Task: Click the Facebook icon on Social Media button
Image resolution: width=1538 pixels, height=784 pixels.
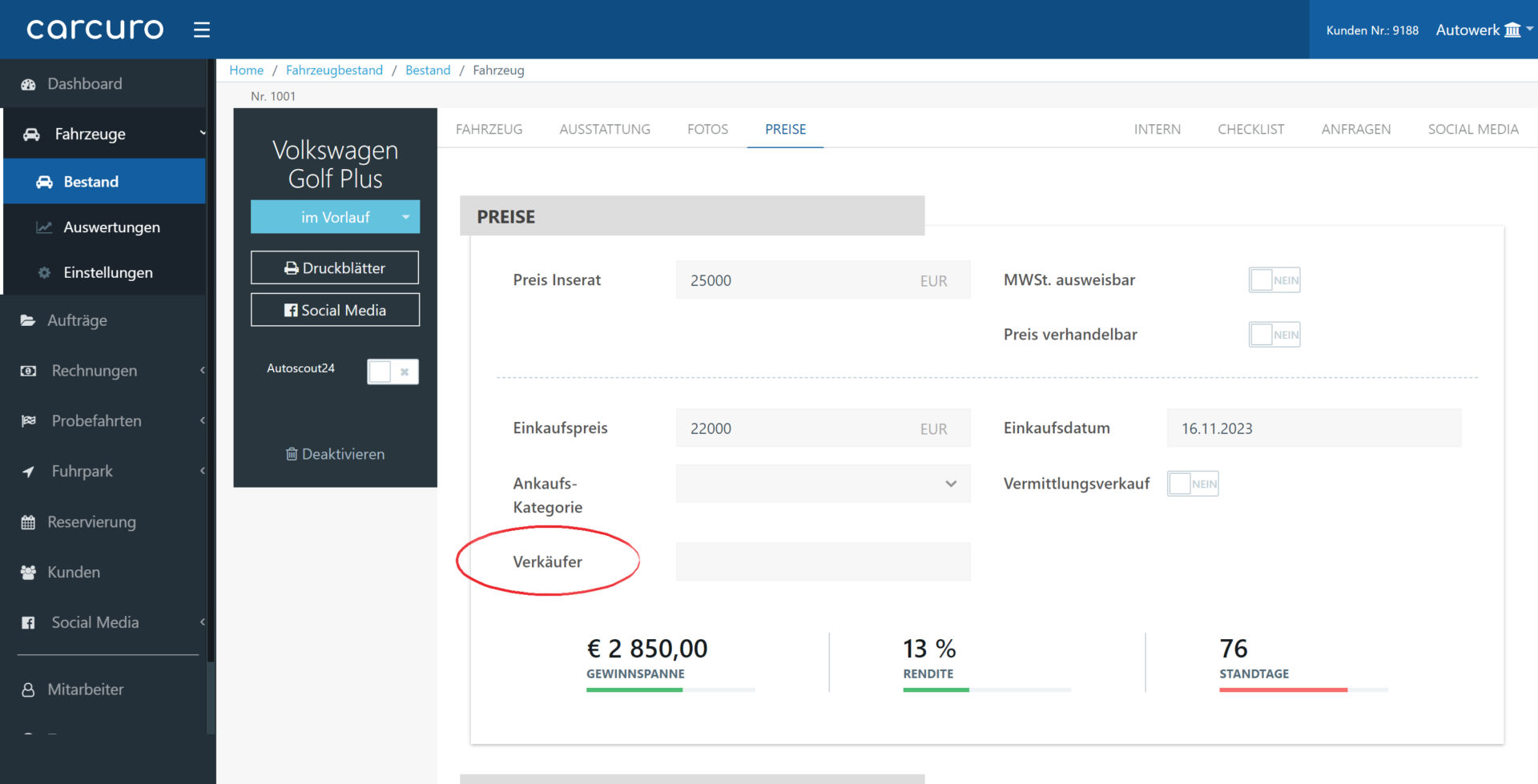Action: pyautogui.click(x=291, y=311)
